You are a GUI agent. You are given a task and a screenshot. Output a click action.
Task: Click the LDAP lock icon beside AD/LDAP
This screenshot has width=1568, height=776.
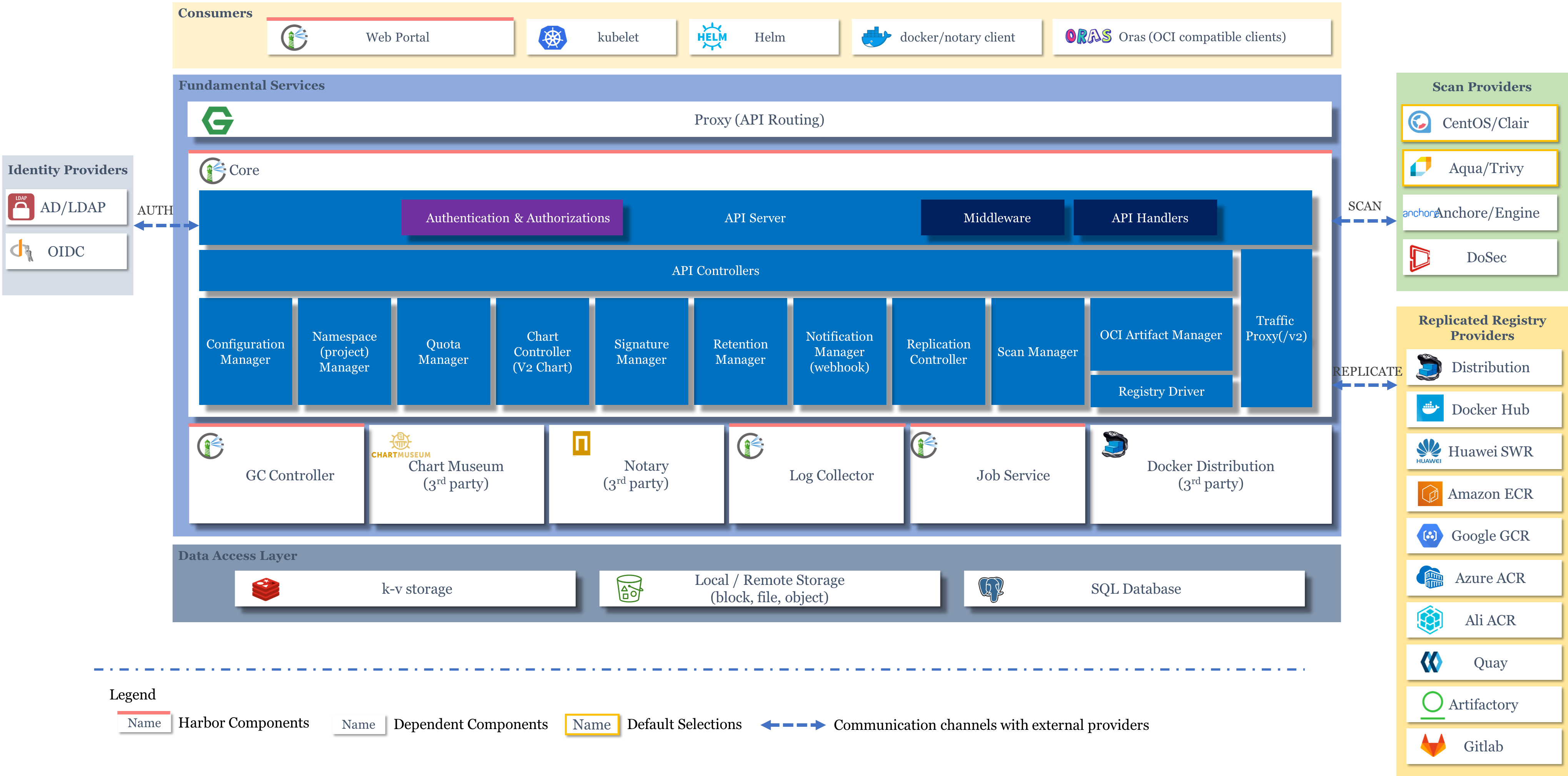[21, 207]
